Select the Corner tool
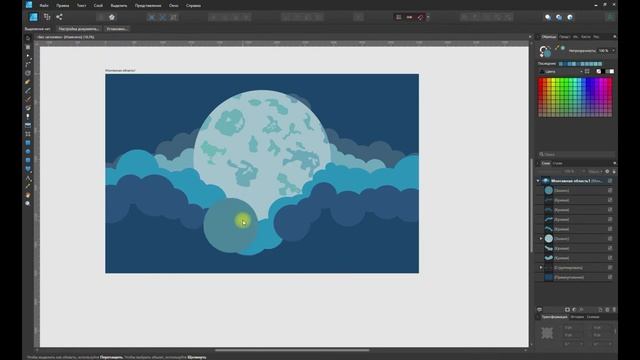640x360 pixels. pos(28,64)
